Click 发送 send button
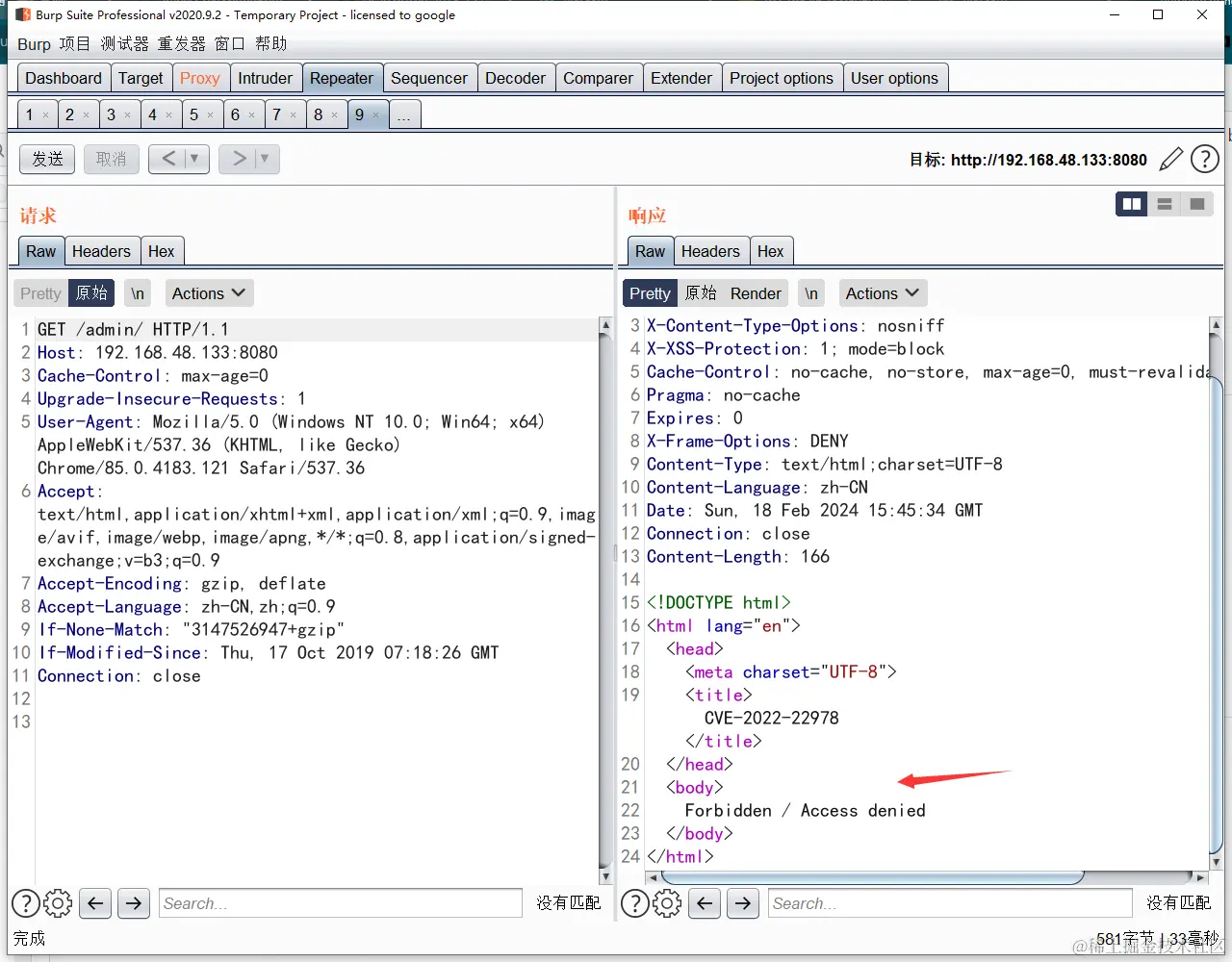1232x962 pixels. click(x=47, y=159)
